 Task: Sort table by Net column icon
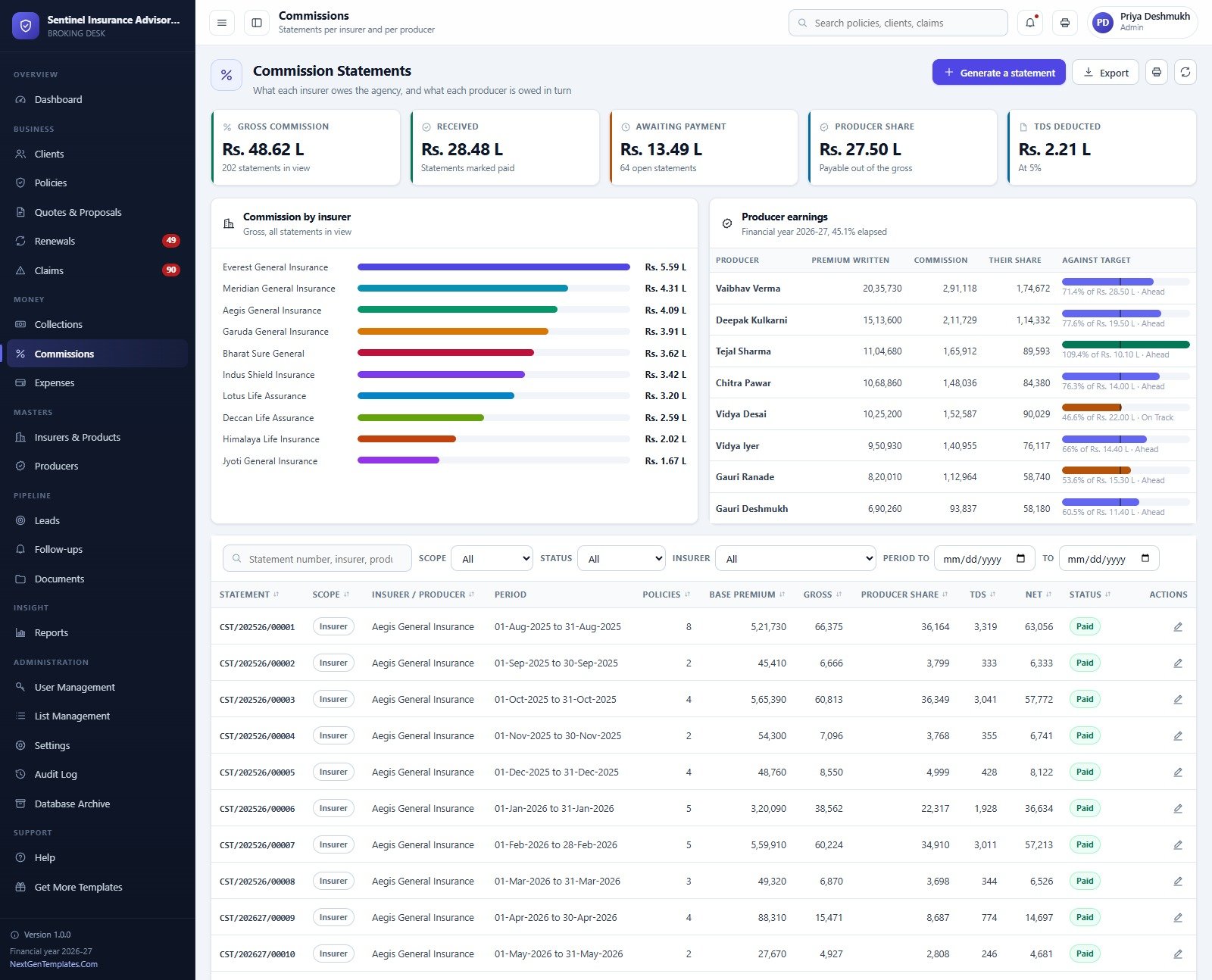[x=1049, y=595]
